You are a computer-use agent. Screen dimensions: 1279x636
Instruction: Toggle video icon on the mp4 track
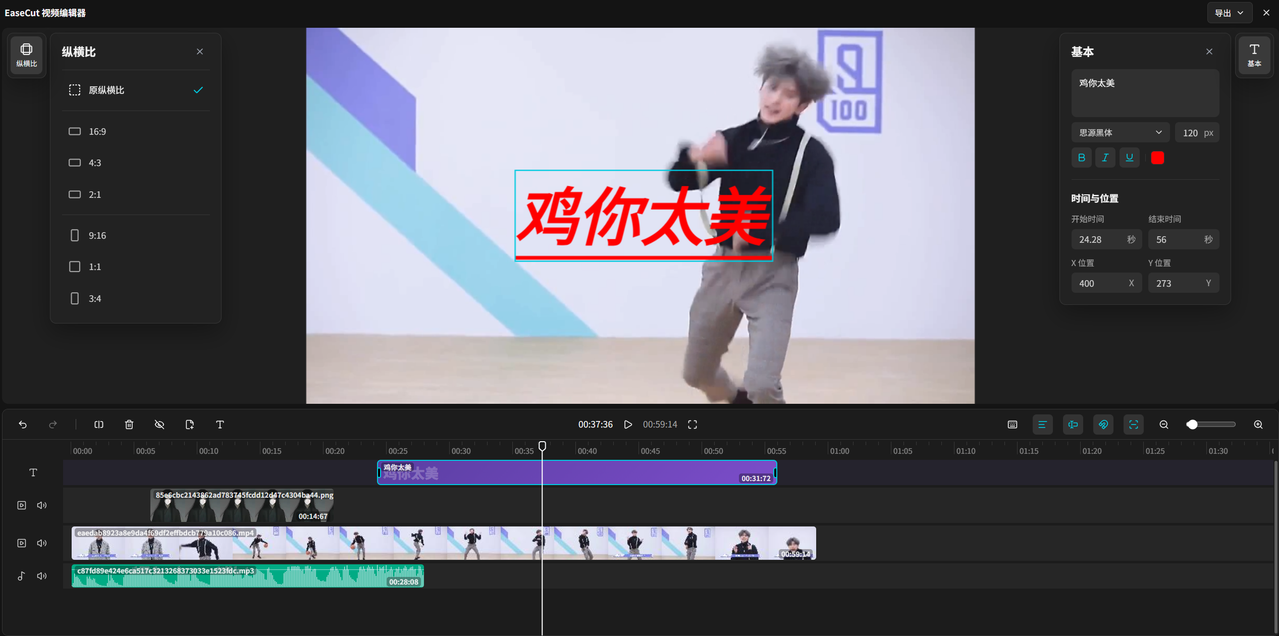[x=21, y=543]
